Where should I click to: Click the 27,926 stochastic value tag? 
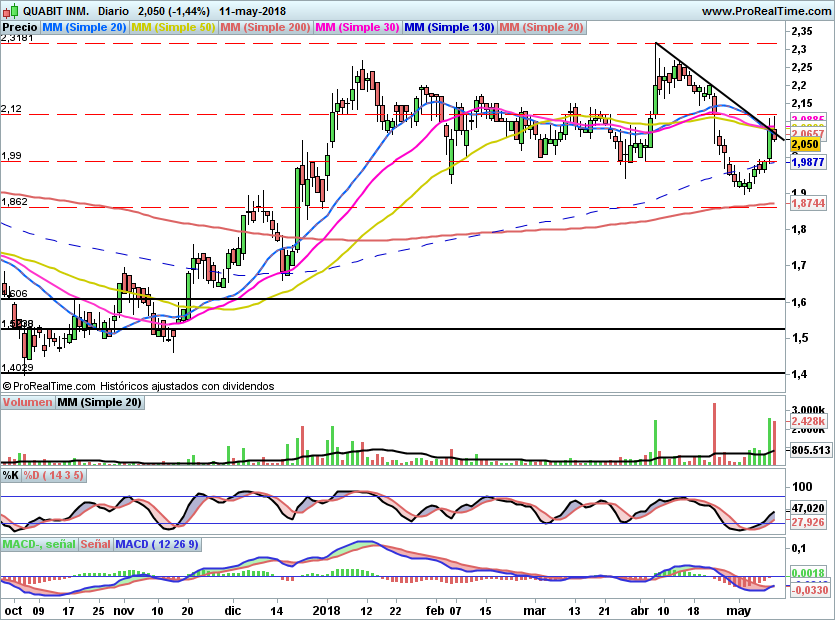click(x=808, y=522)
